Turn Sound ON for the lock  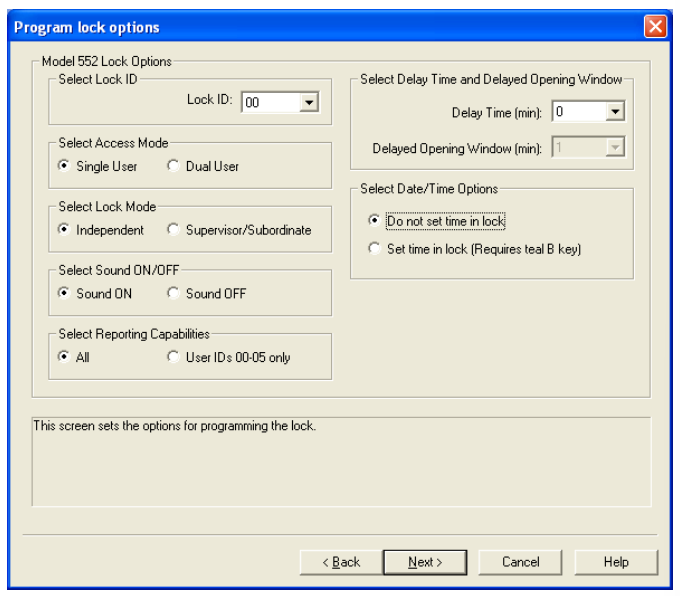point(65,294)
